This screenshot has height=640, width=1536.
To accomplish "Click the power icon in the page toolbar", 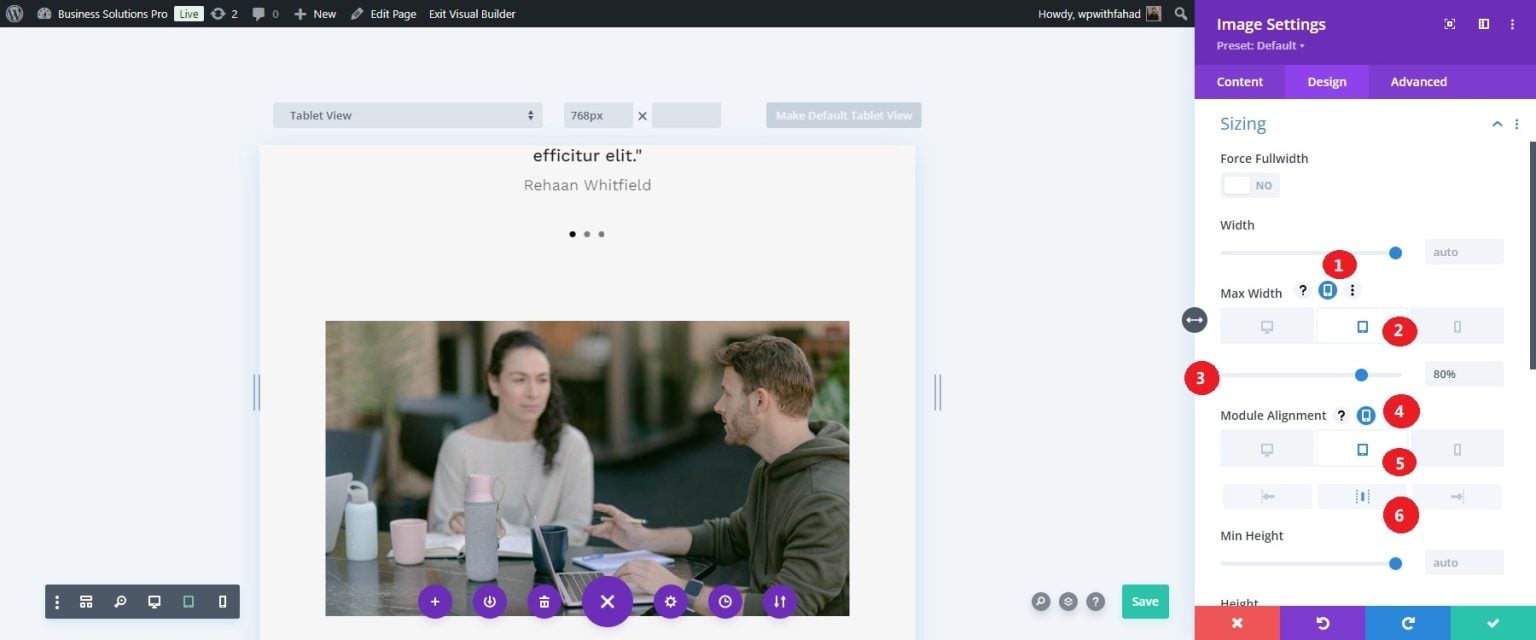I will [x=489, y=602].
